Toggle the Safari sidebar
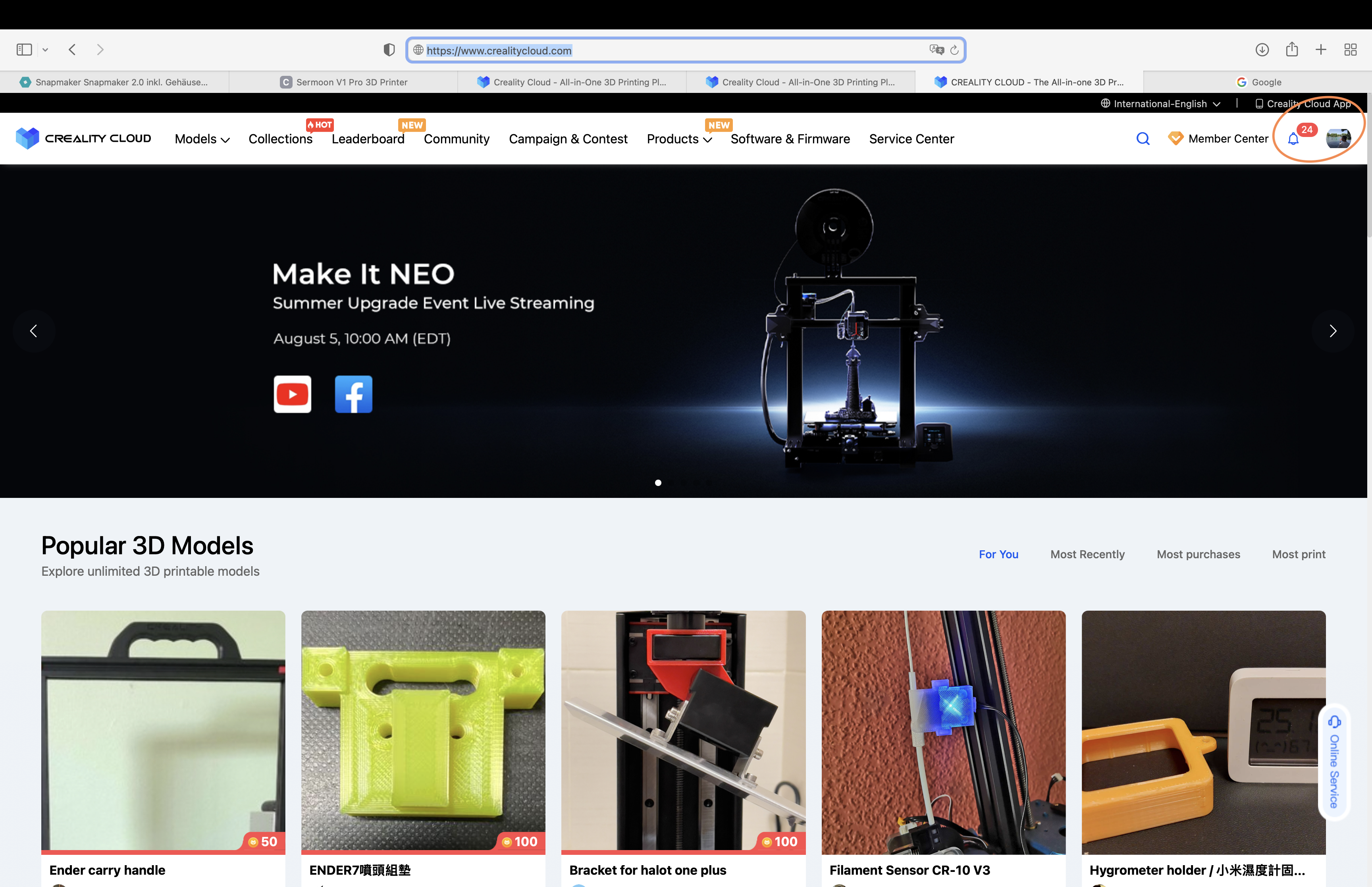1372x887 pixels. point(24,50)
